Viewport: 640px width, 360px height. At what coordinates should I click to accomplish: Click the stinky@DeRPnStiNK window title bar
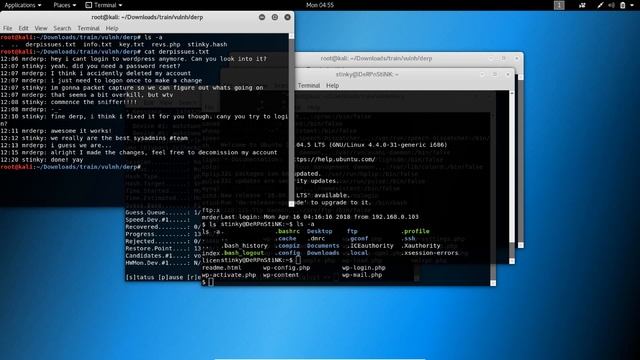point(367,74)
